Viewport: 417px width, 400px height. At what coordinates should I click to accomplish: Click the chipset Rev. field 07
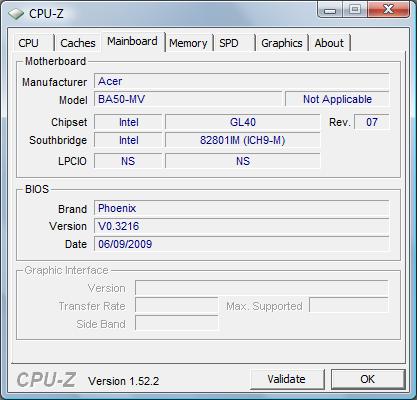point(372,122)
